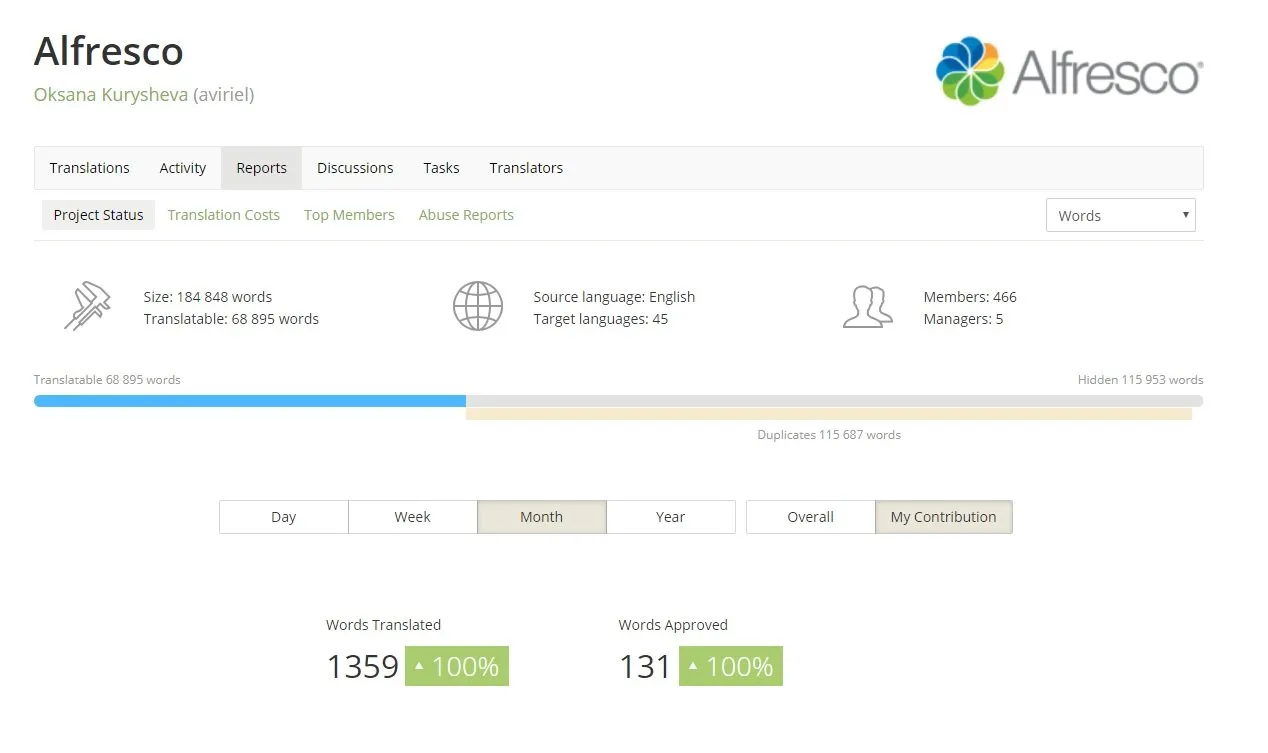Open the Discussions tab
Image resolution: width=1268 pixels, height=753 pixels.
(355, 168)
